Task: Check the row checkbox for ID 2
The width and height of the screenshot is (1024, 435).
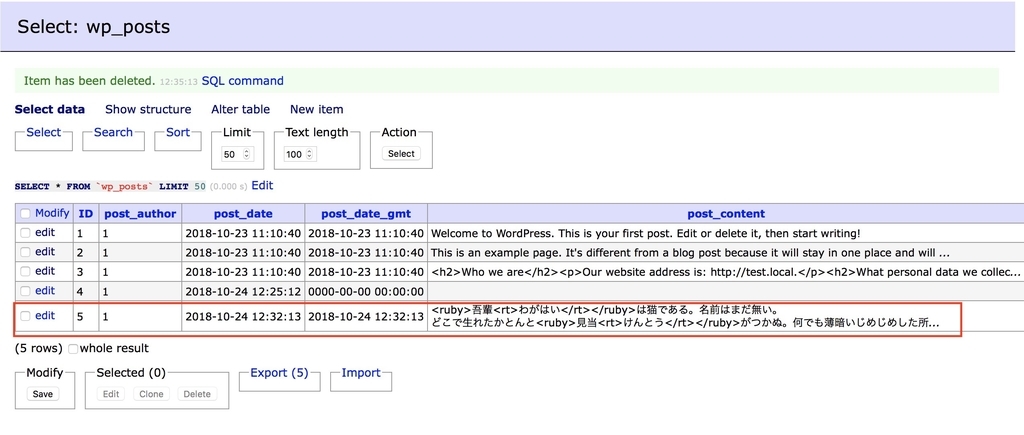Action: (25, 252)
